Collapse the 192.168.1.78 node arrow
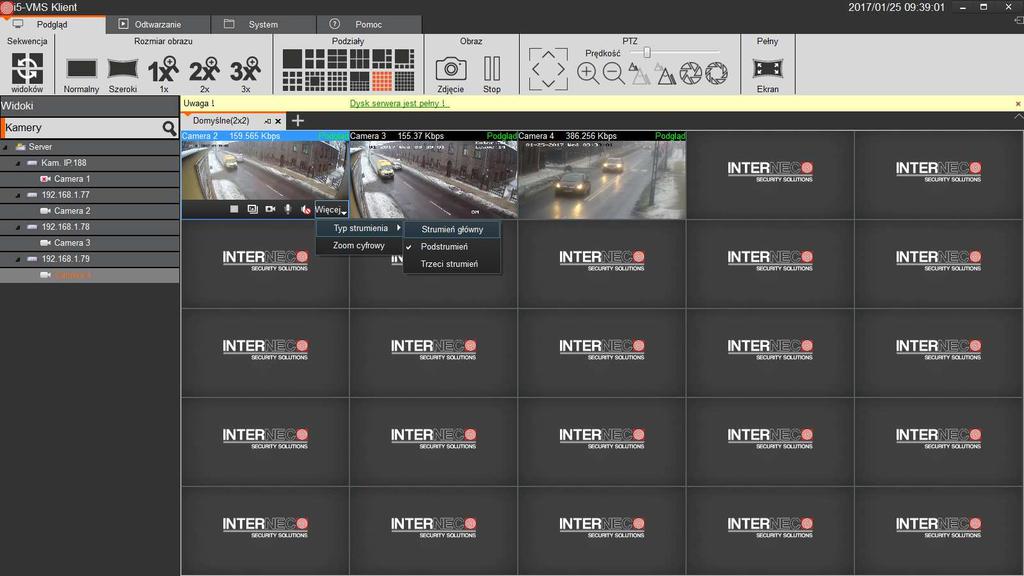This screenshot has height=576, width=1024. (x=18, y=227)
